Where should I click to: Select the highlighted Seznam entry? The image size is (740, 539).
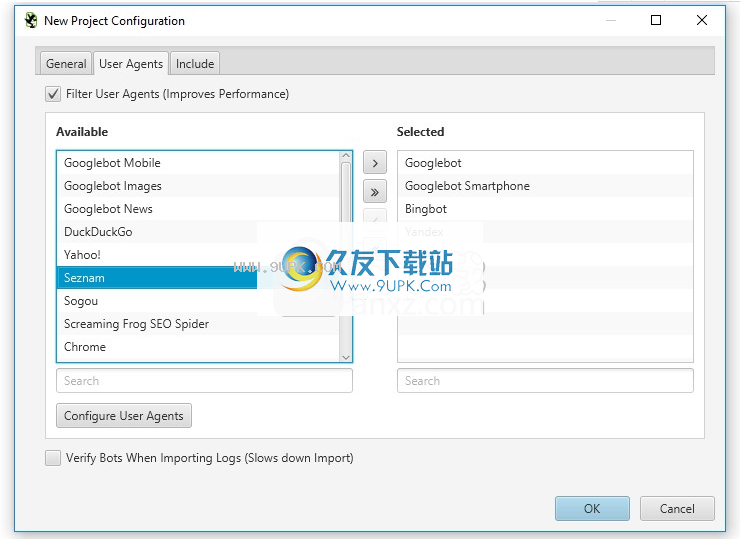tap(198, 278)
